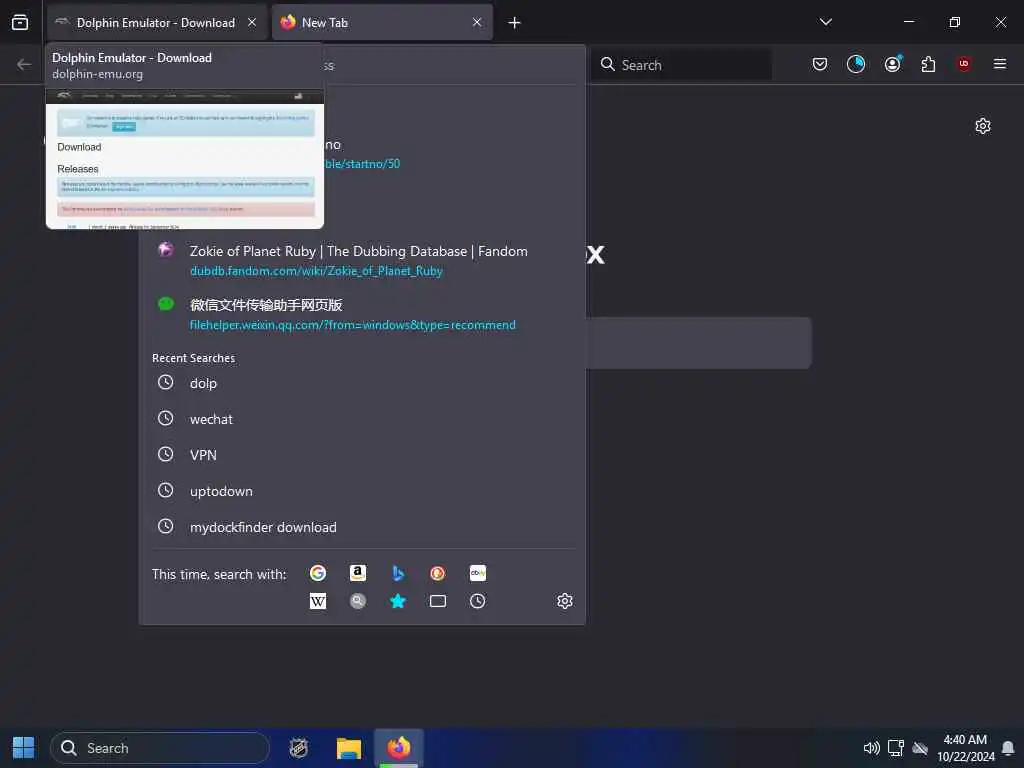
Task: Click the clock icon beside 'dolp'
Action: tap(166, 382)
